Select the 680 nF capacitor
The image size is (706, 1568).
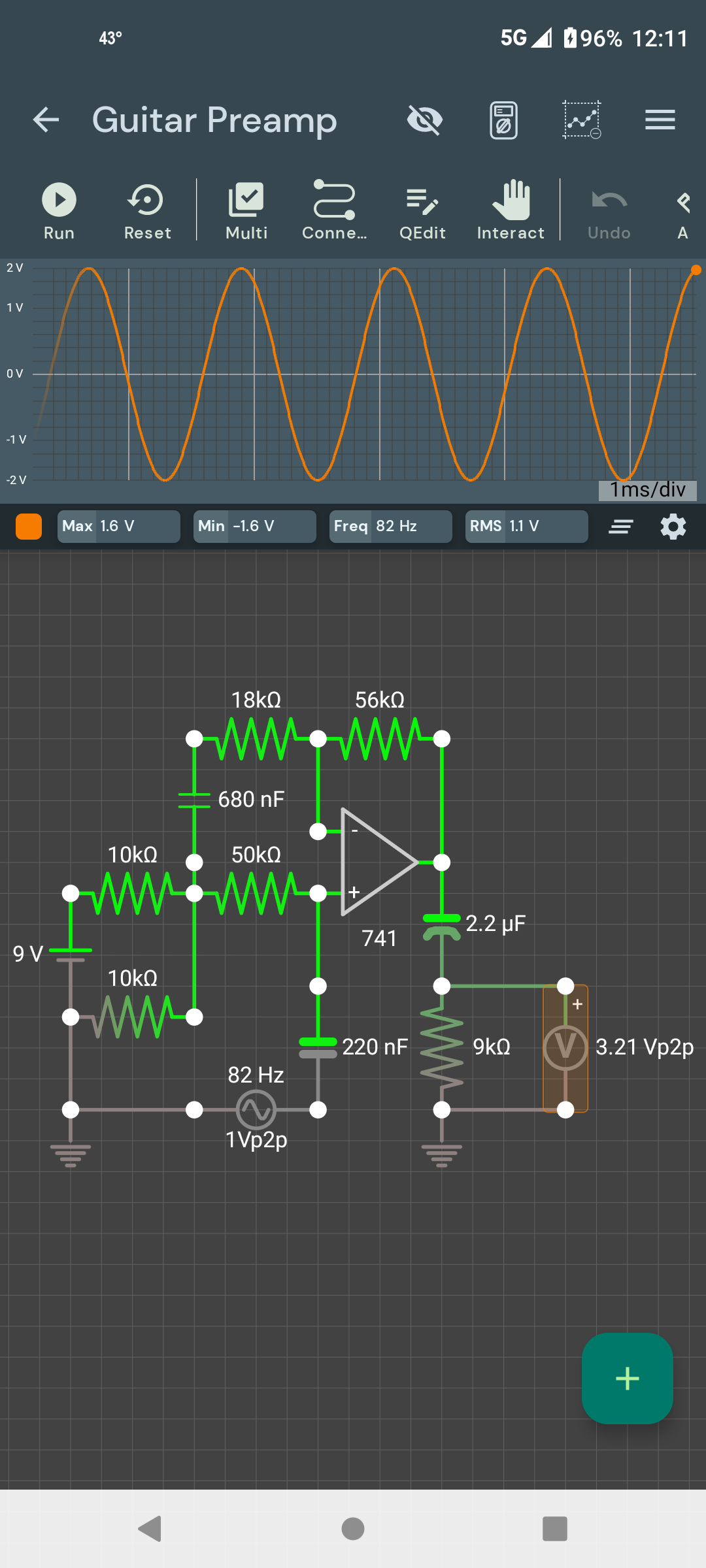pyautogui.click(x=194, y=800)
